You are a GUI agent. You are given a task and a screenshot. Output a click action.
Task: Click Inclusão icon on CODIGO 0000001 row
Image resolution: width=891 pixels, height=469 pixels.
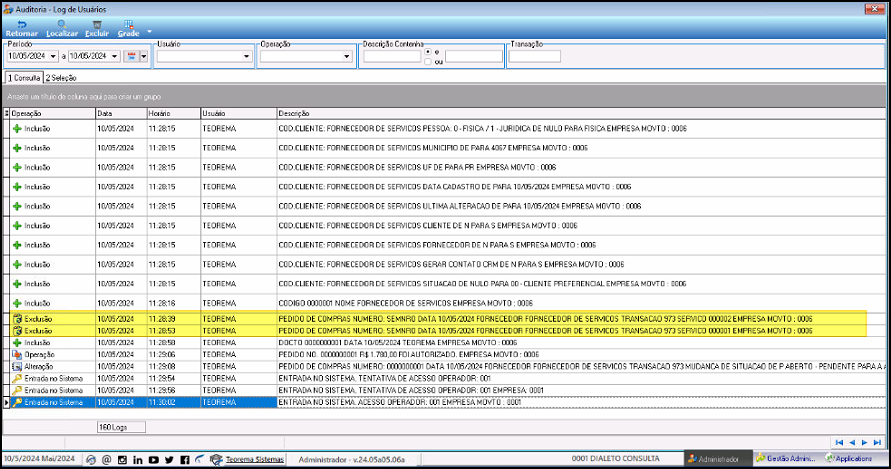click(17, 303)
